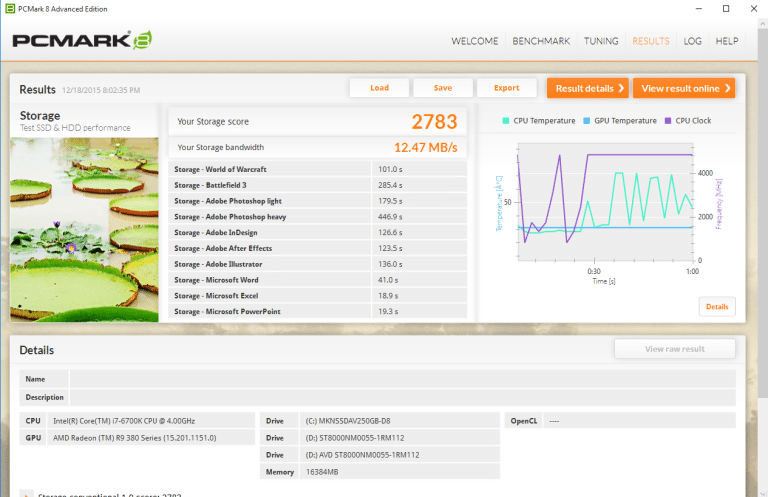Switch to the BENCHMARK tab
Viewport: 768px width, 497px height.
tap(541, 41)
